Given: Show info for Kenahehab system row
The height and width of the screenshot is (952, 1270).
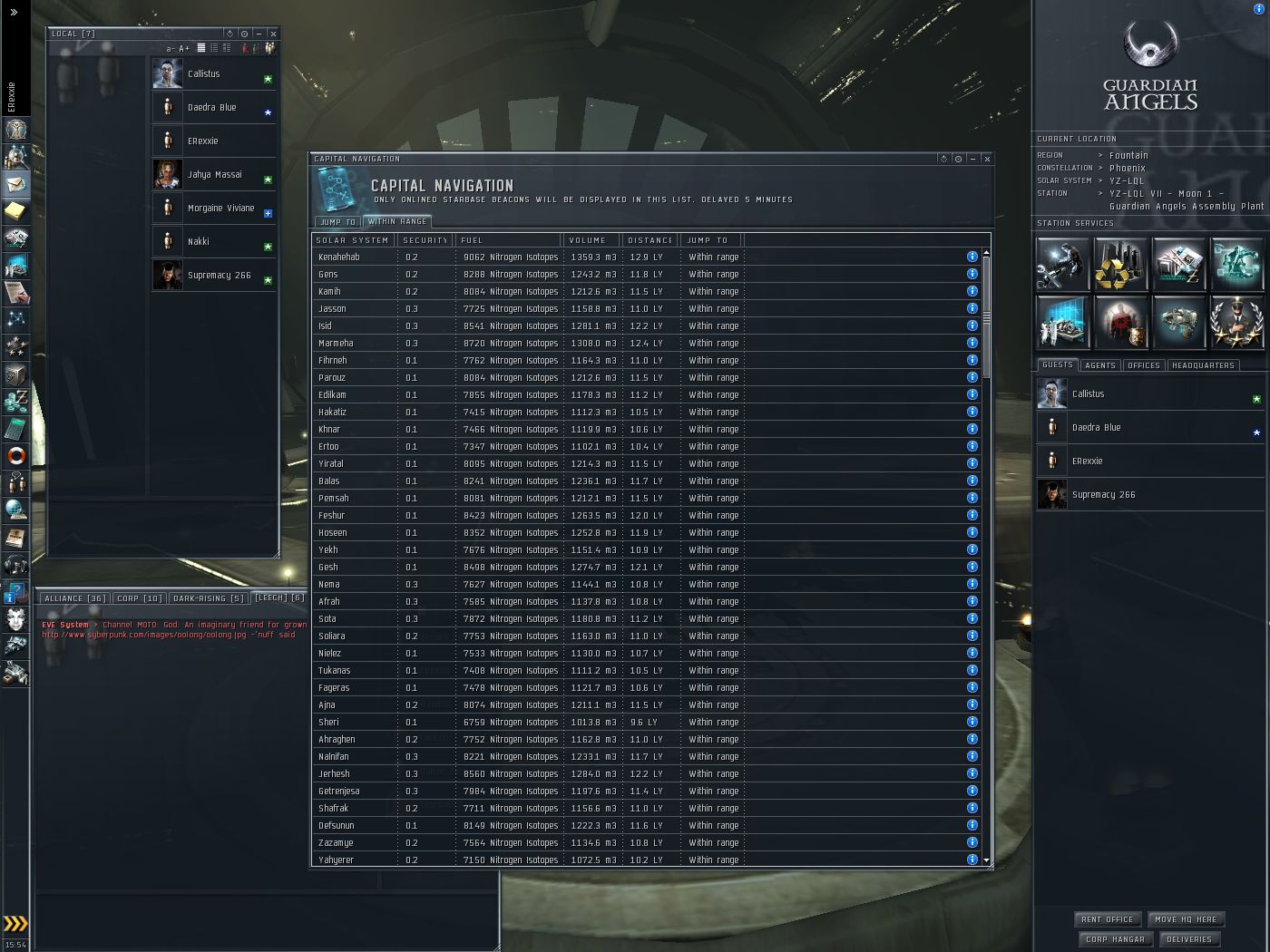Looking at the screenshot, I should (972, 257).
